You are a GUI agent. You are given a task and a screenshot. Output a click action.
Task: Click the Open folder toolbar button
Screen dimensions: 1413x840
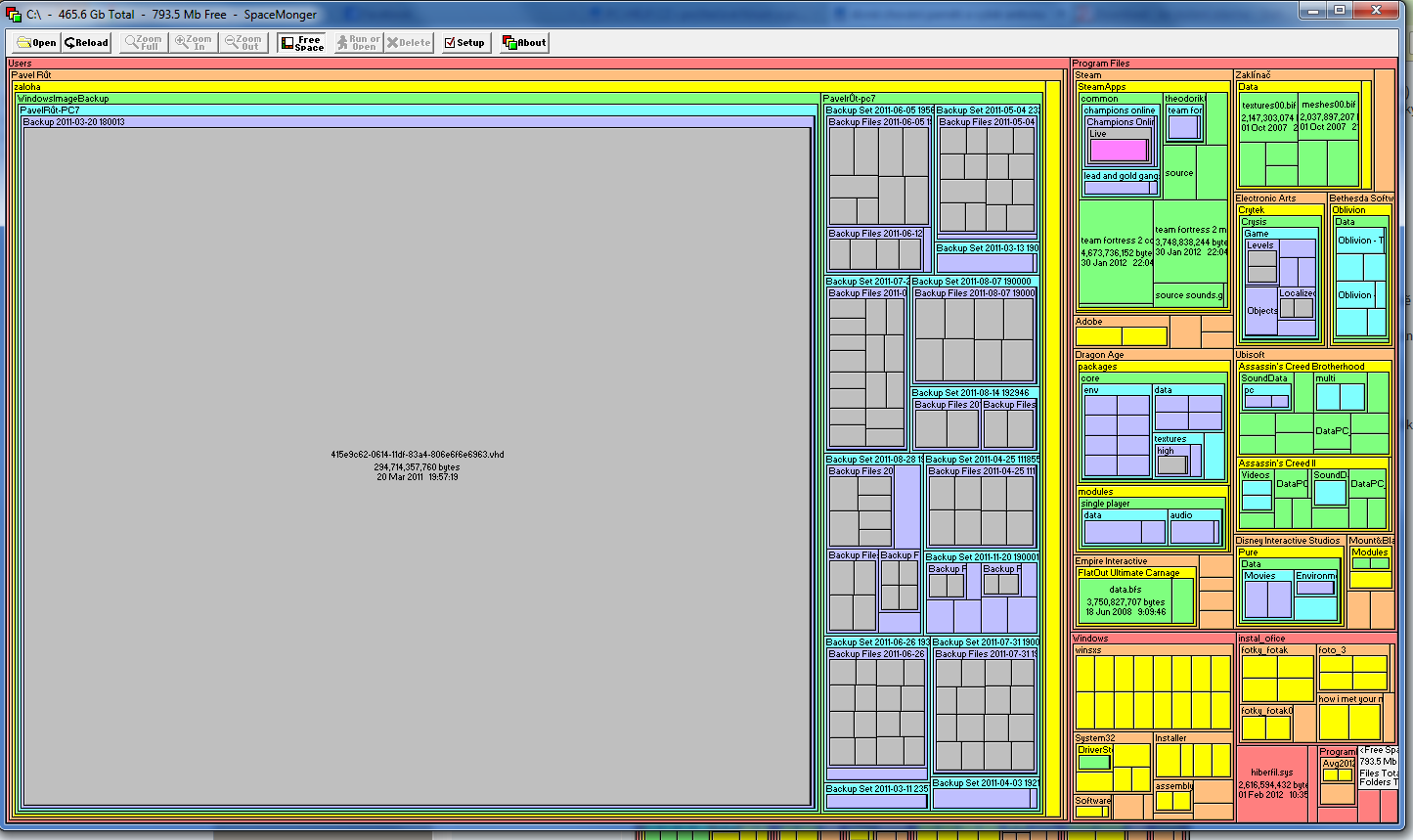[37, 43]
